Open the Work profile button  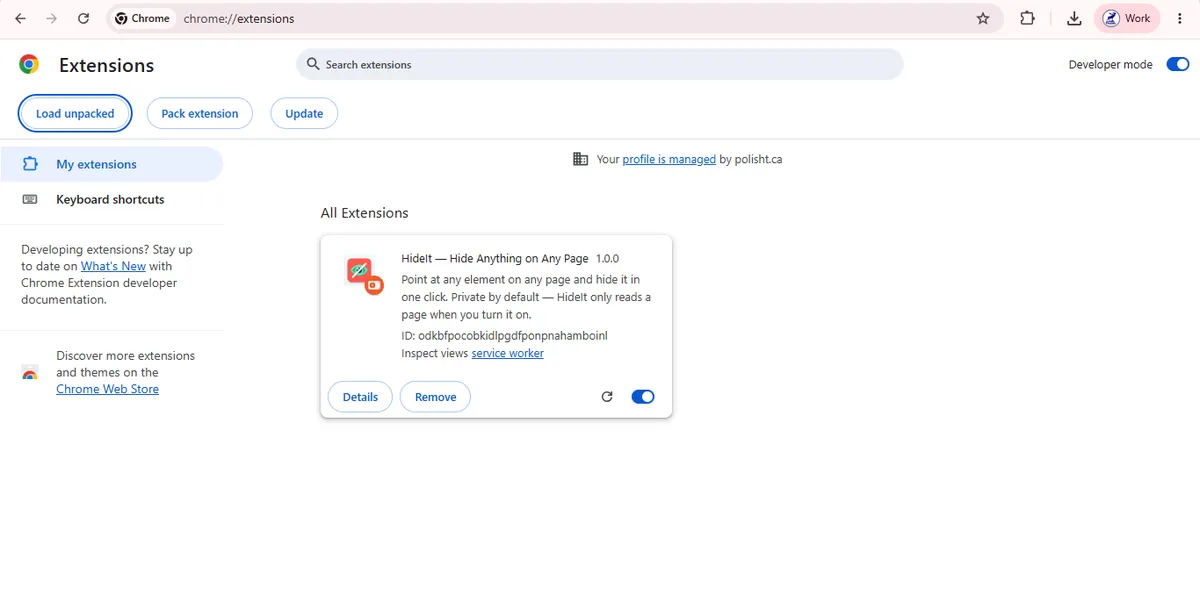(x=1128, y=18)
